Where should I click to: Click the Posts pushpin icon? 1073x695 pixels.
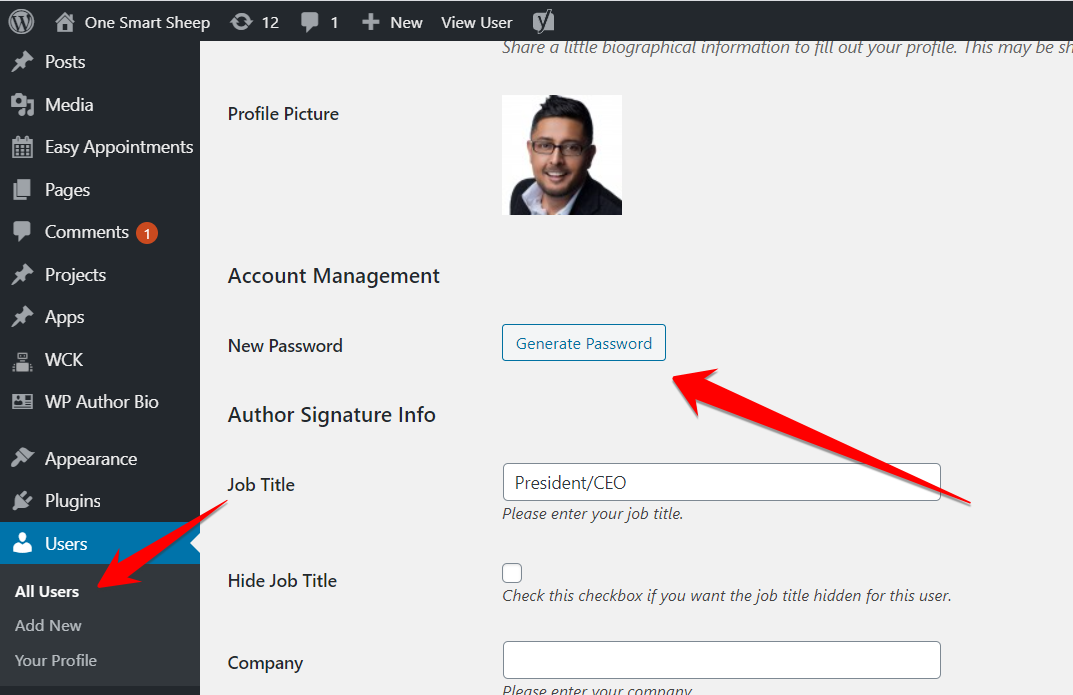click(x=23, y=62)
